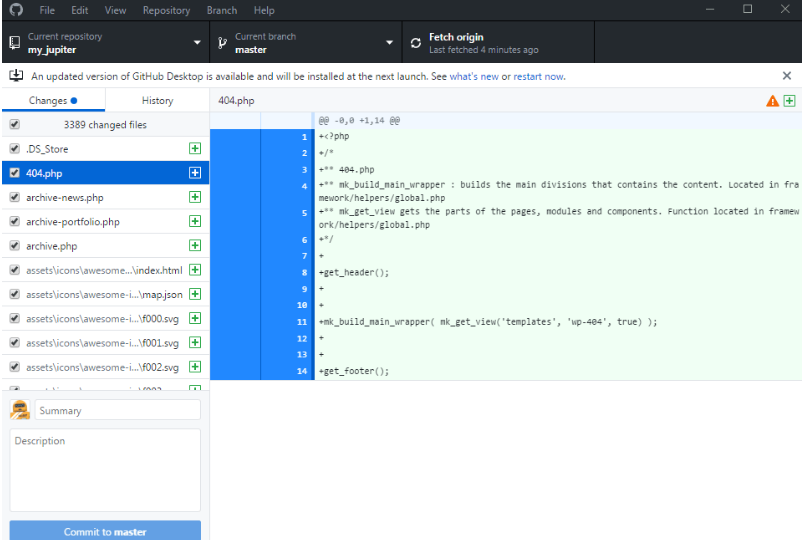The image size is (804, 540).
Task: Click the diff hunk header @@ -0,0 +1,14 @@
Action: pyautogui.click(x=359, y=121)
